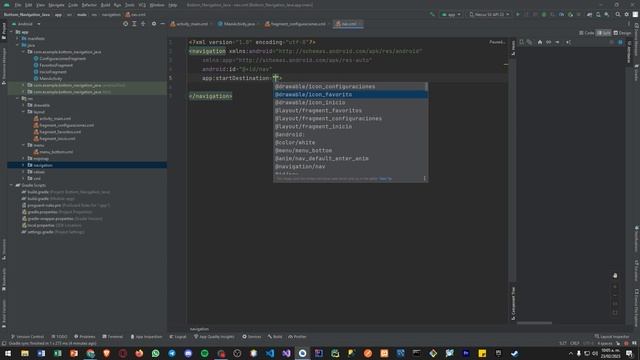640x360 pixels.
Task: Select MainActivity class in project tree
Action: [48, 78]
